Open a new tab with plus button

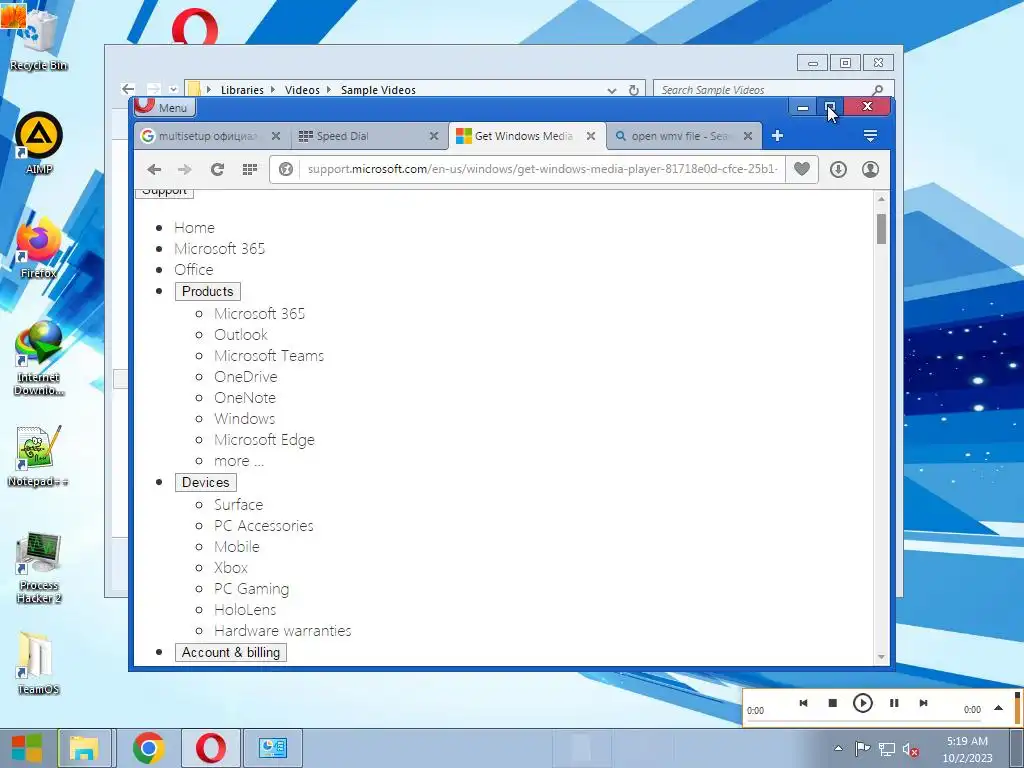coord(777,136)
